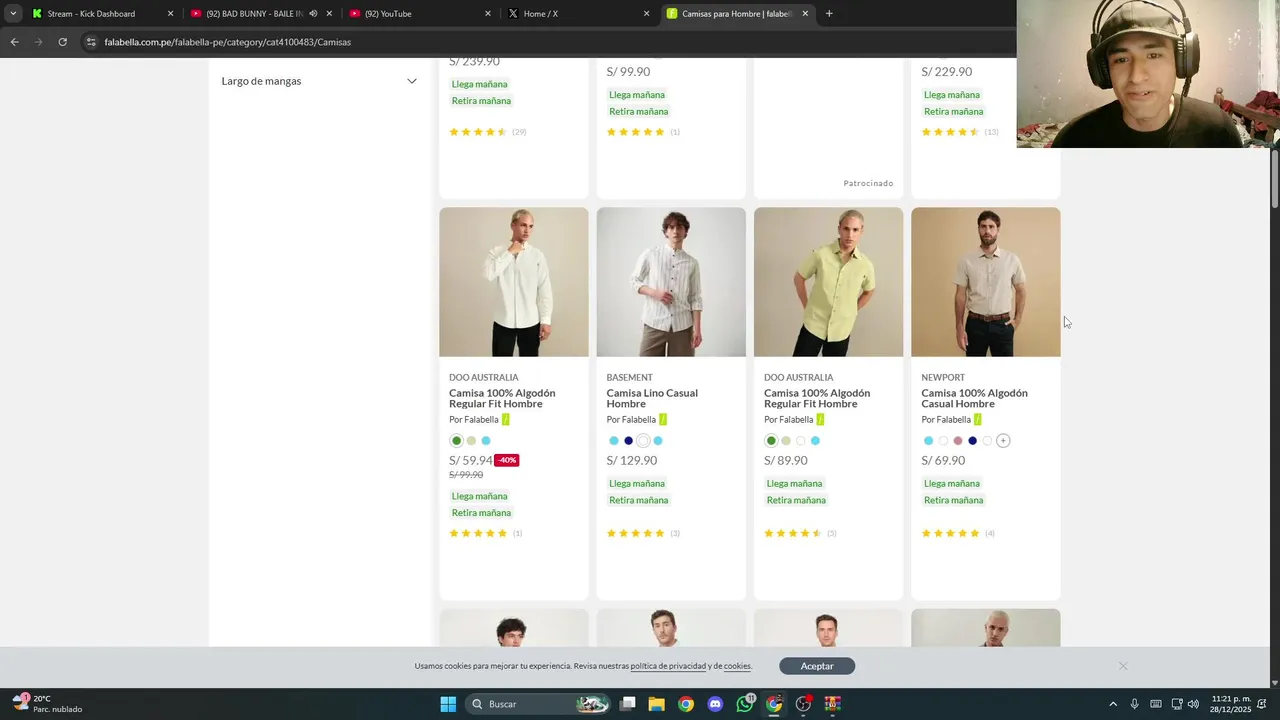Open WhatsApp from the taskbar
The width and height of the screenshot is (1280, 720).
pyautogui.click(x=745, y=704)
